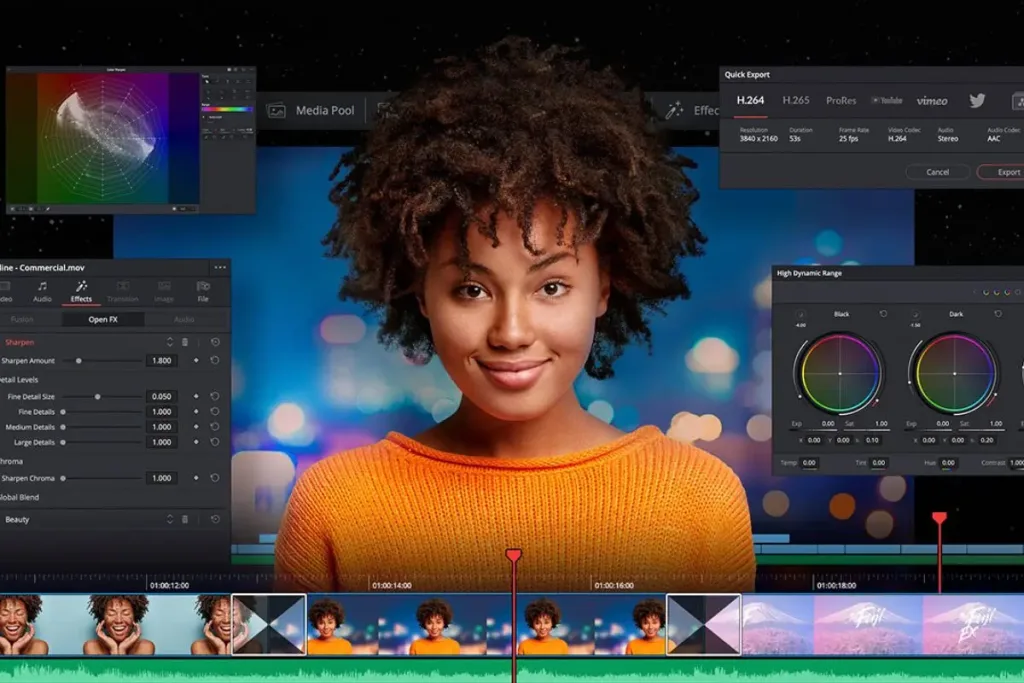Select the Media Pool icon
Viewport: 1024px width, 683px height.
click(275, 110)
